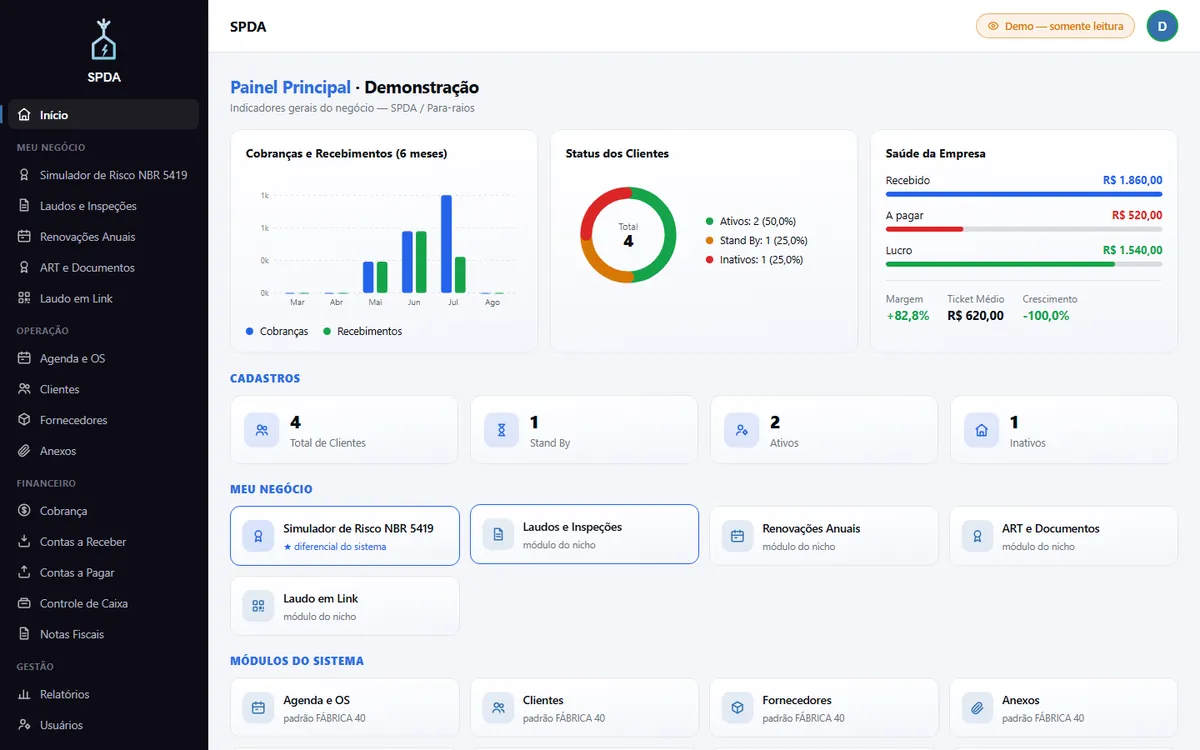Click the Cobrança sidebar dollar icon

pyautogui.click(x=24, y=511)
